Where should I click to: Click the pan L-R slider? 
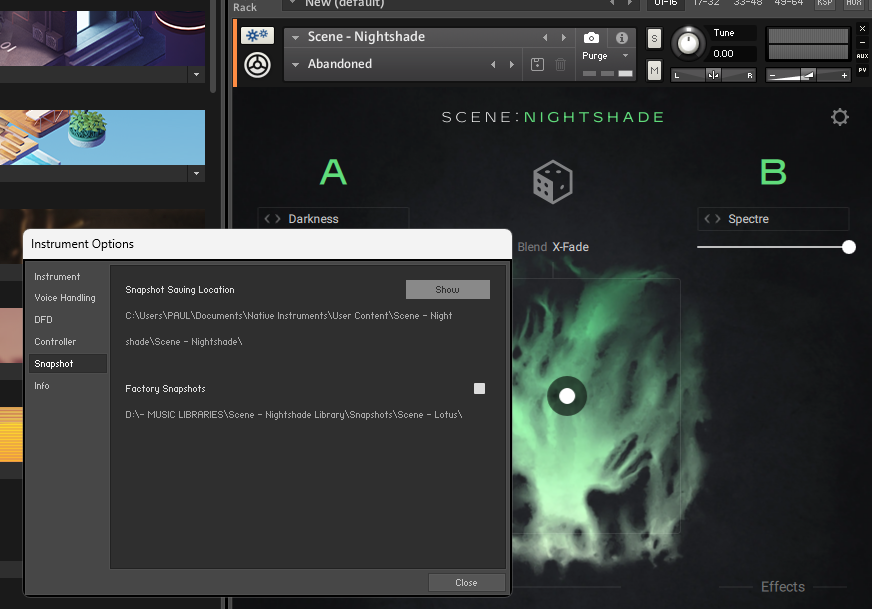pyautogui.click(x=713, y=75)
